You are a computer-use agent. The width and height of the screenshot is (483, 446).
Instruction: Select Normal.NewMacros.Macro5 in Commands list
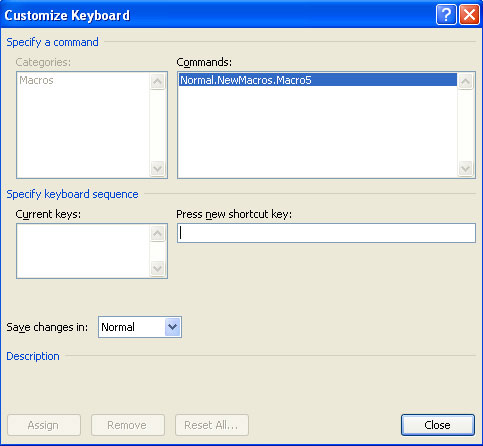(318, 80)
